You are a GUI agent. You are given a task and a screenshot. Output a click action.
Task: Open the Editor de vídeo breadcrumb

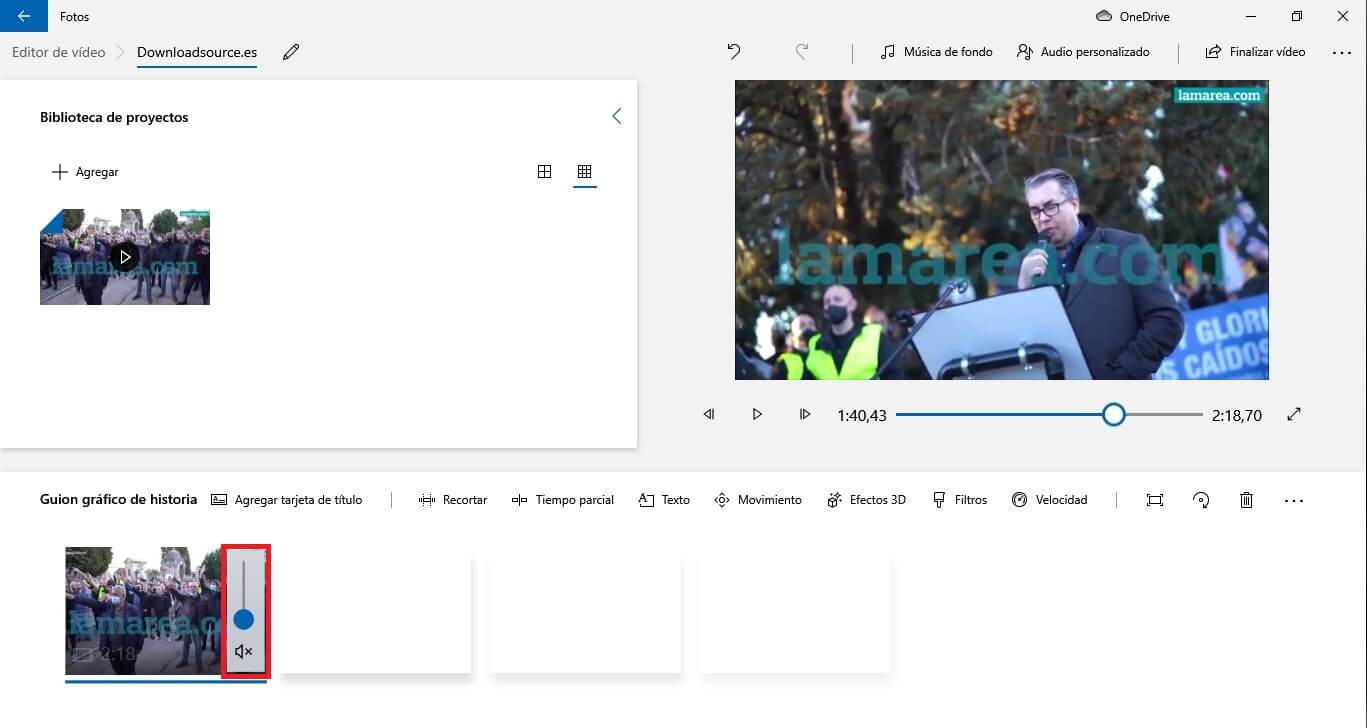[x=58, y=52]
